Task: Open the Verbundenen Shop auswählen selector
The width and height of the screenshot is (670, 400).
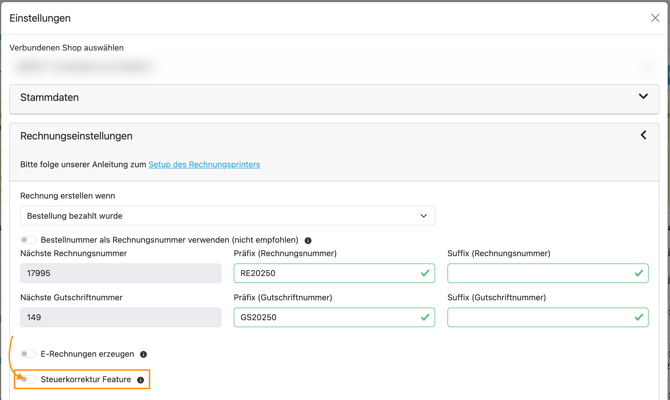Action: (x=334, y=67)
